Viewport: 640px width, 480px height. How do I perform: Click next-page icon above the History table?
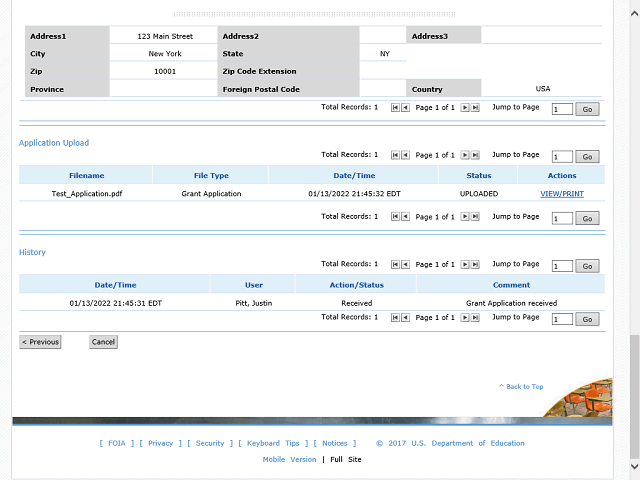[x=465, y=265]
